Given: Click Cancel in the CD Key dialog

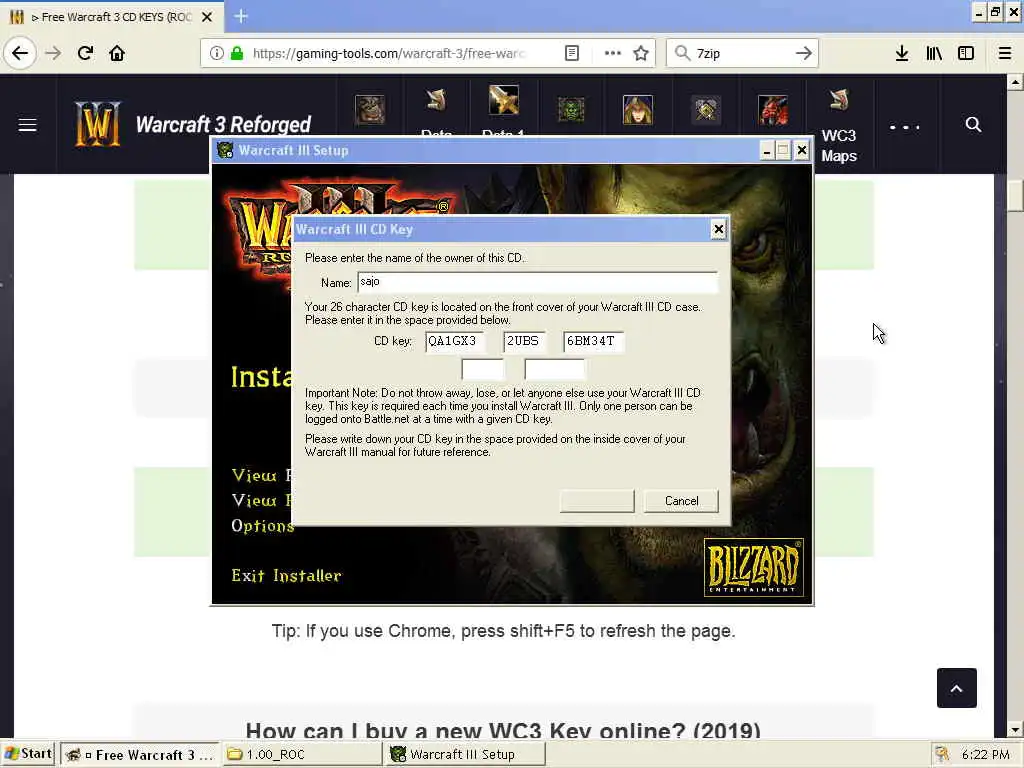Looking at the screenshot, I should (681, 501).
